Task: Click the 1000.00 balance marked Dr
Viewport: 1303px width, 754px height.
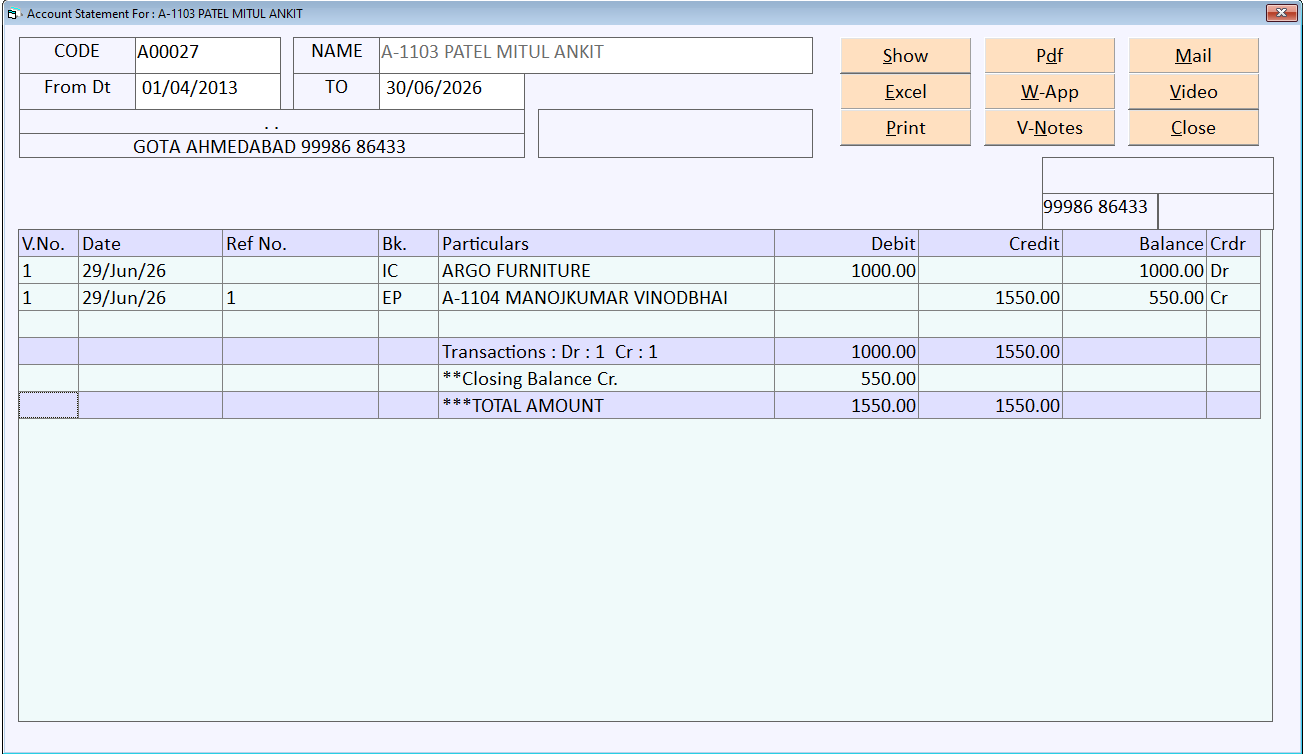Action: [1134, 271]
